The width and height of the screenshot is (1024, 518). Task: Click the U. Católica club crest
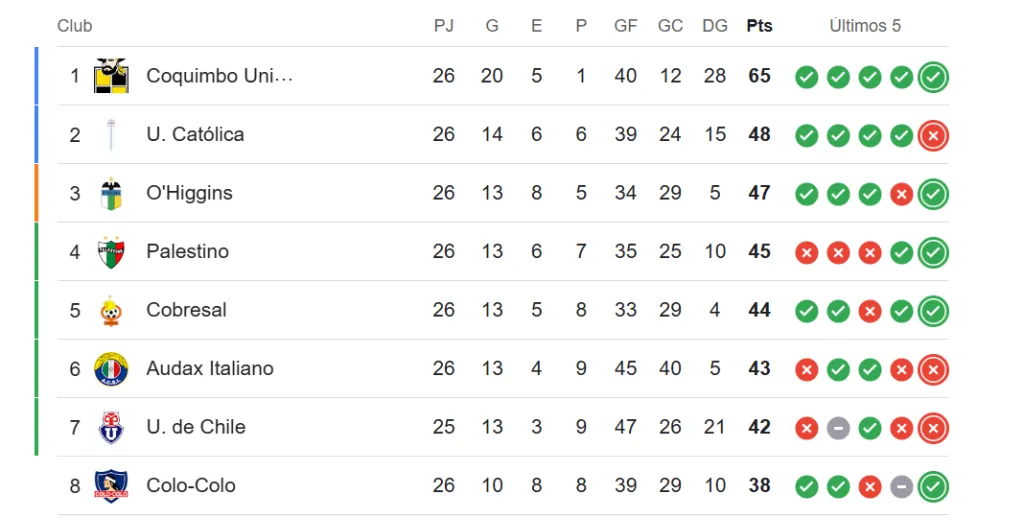111,134
